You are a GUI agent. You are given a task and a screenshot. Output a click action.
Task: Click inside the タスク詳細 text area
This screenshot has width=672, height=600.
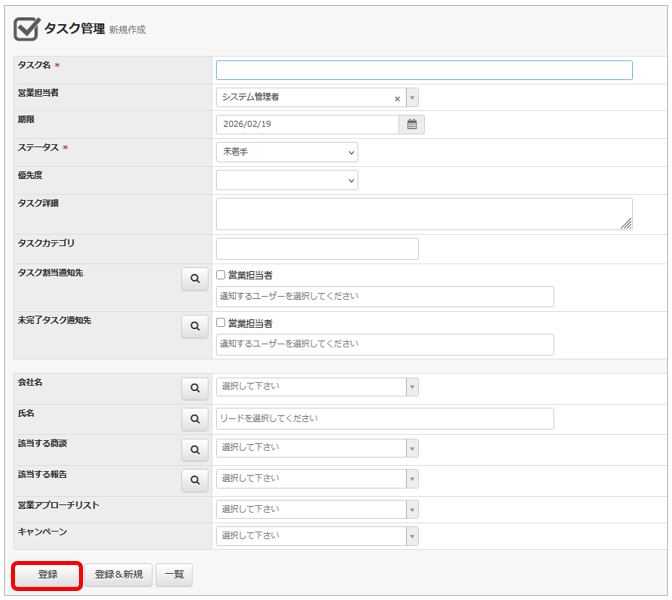424,213
